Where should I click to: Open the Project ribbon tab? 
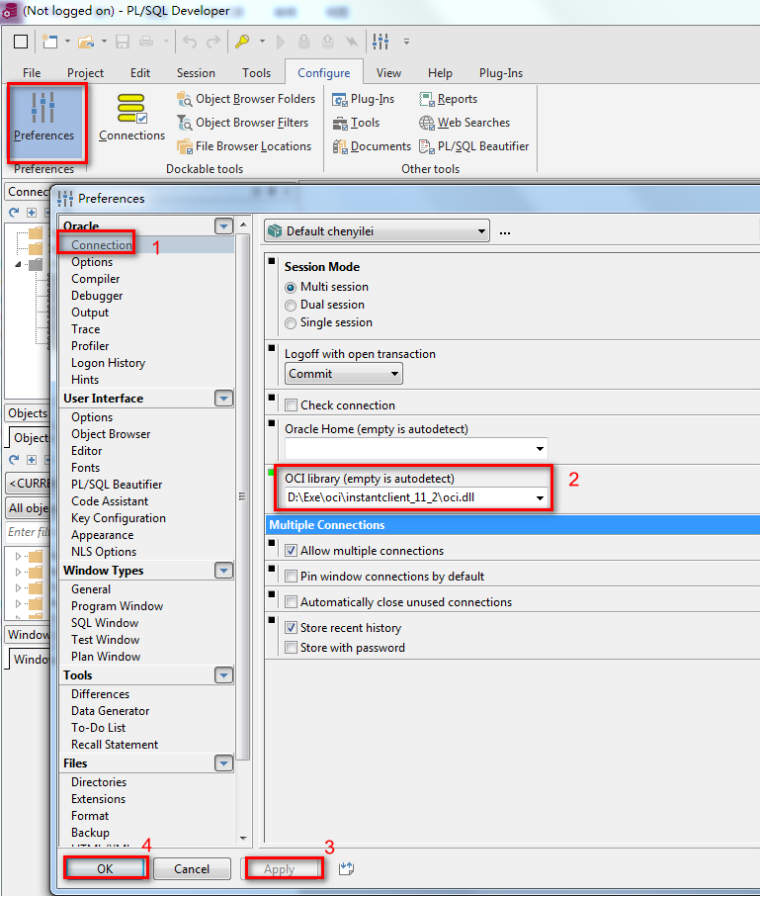pos(85,73)
